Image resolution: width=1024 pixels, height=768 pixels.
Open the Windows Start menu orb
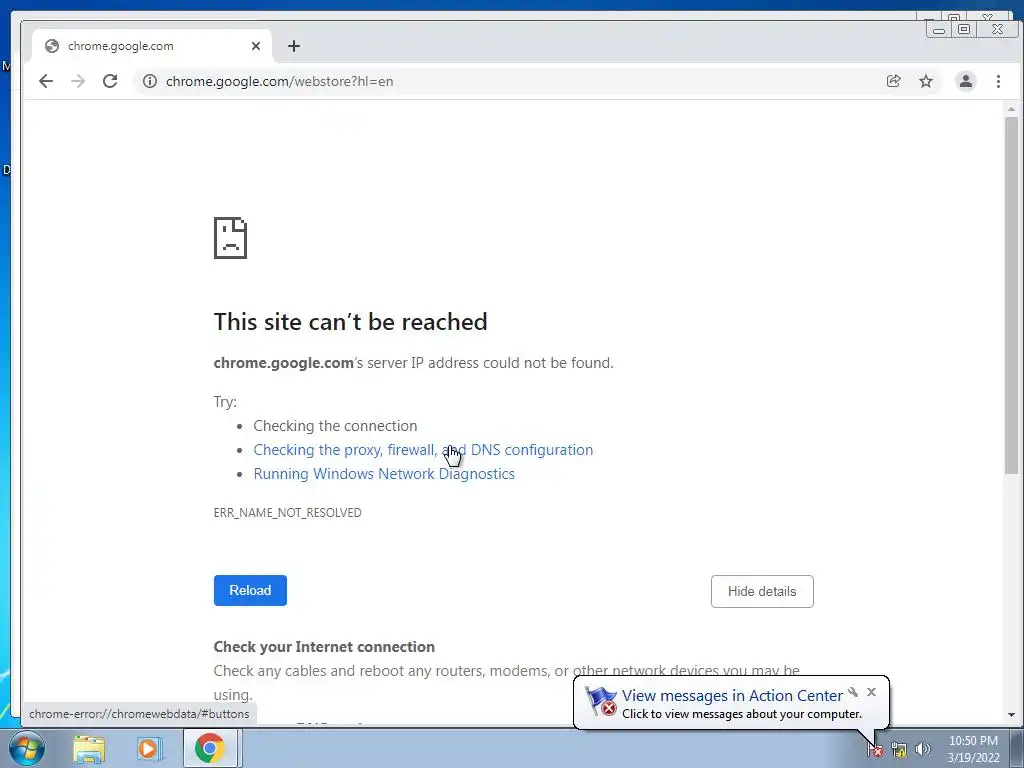click(x=26, y=748)
